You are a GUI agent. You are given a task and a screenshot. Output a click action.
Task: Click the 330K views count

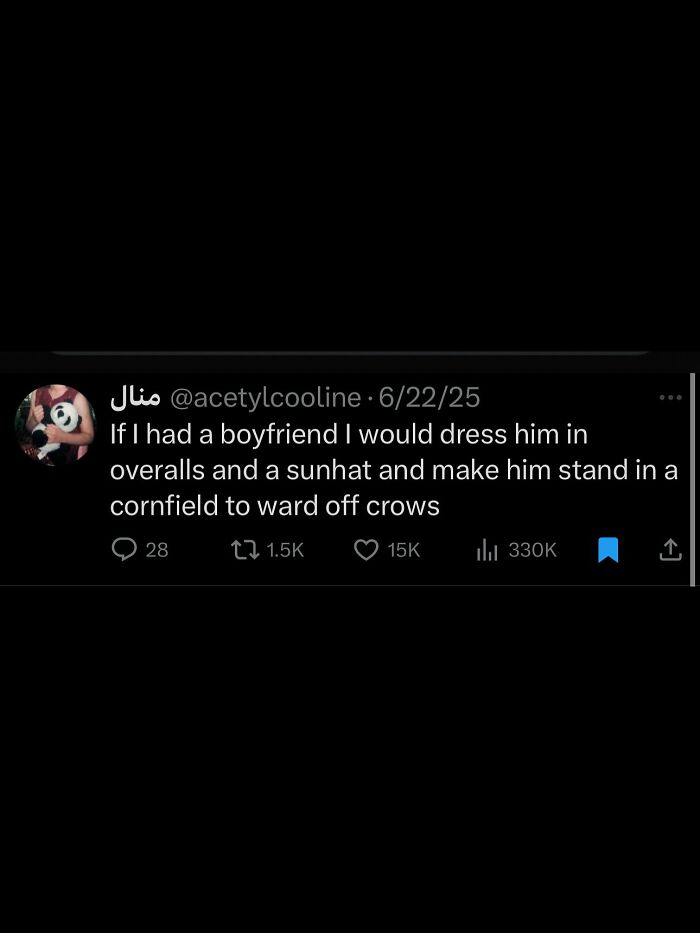(x=532, y=550)
